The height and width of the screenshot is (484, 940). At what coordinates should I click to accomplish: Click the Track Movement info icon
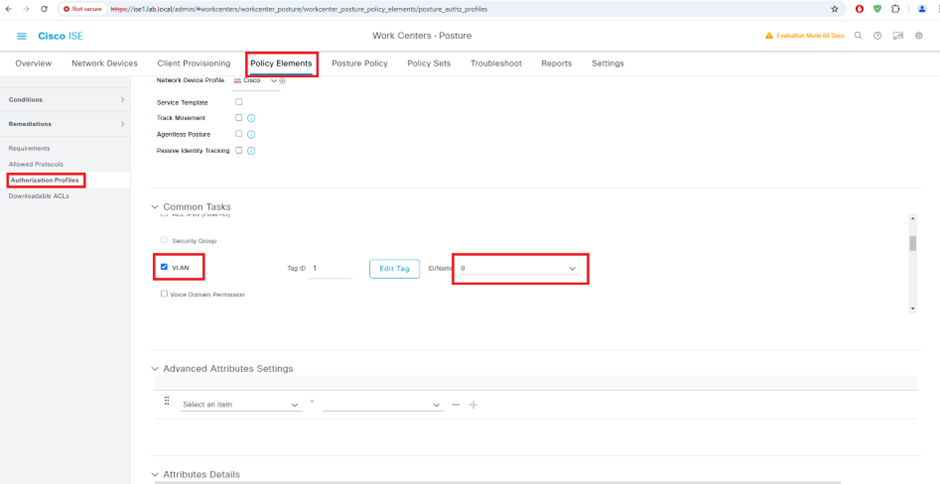coord(251,118)
